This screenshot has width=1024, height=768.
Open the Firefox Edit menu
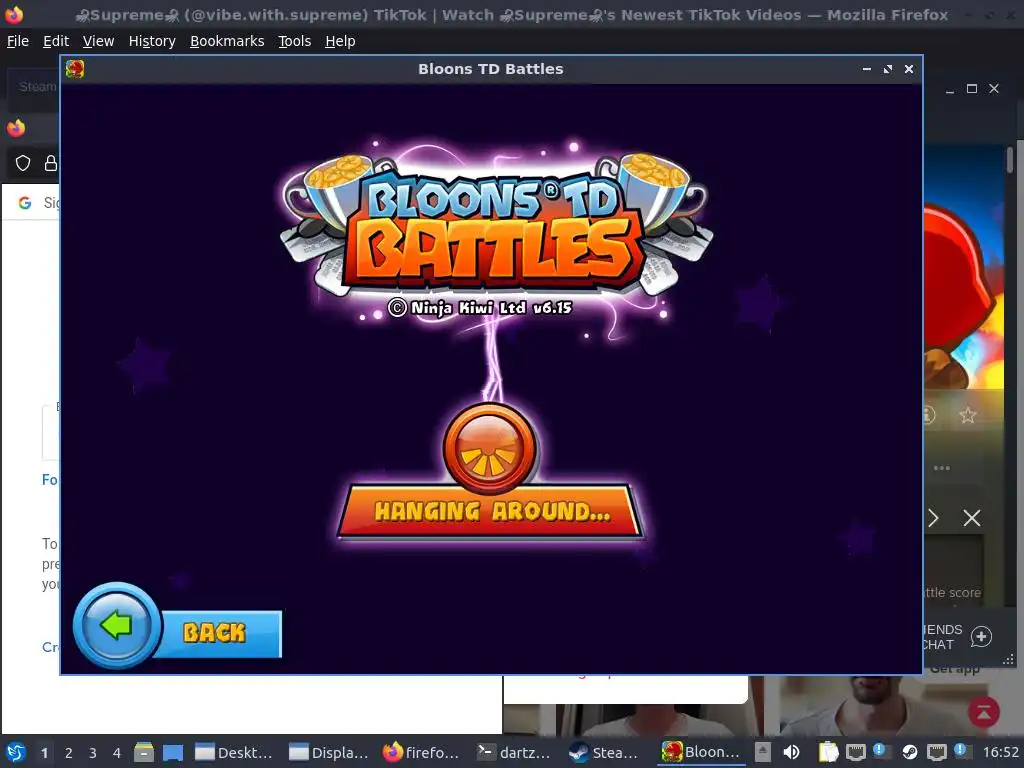(56, 41)
